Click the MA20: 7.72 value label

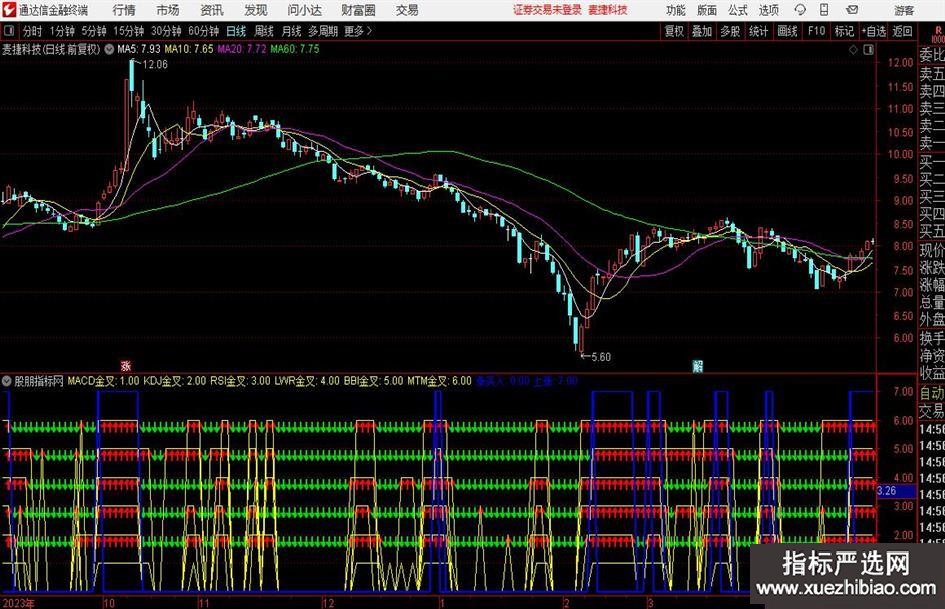(x=242, y=49)
